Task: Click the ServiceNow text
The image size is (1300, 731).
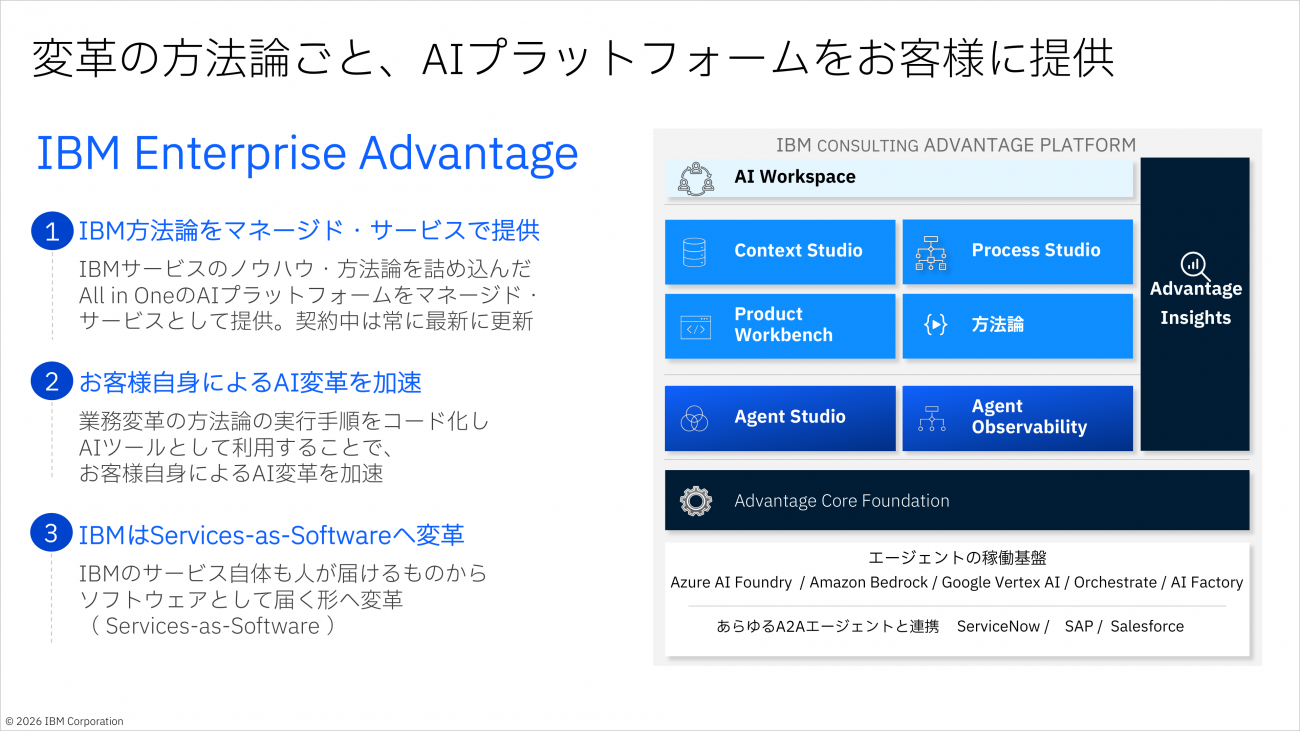Action: point(998,626)
